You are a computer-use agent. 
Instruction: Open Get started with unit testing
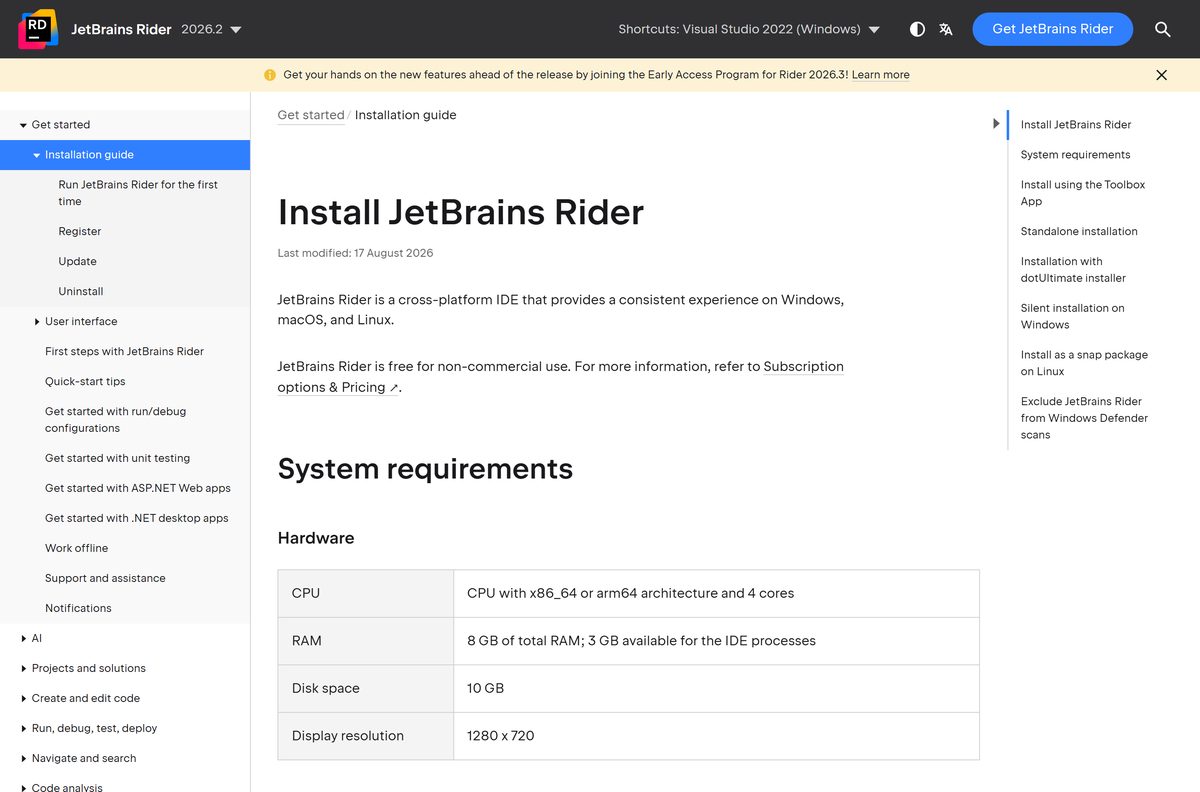[117, 458]
